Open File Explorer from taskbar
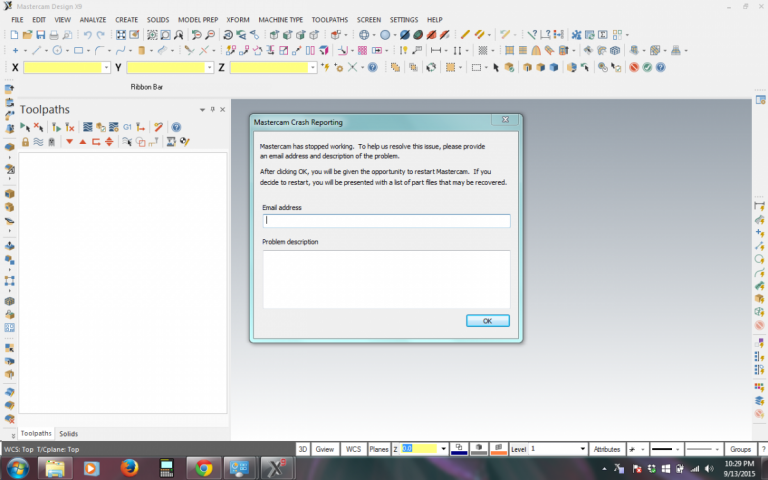The height and width of the screenshot is (480, 768). [x=55, y=469]
